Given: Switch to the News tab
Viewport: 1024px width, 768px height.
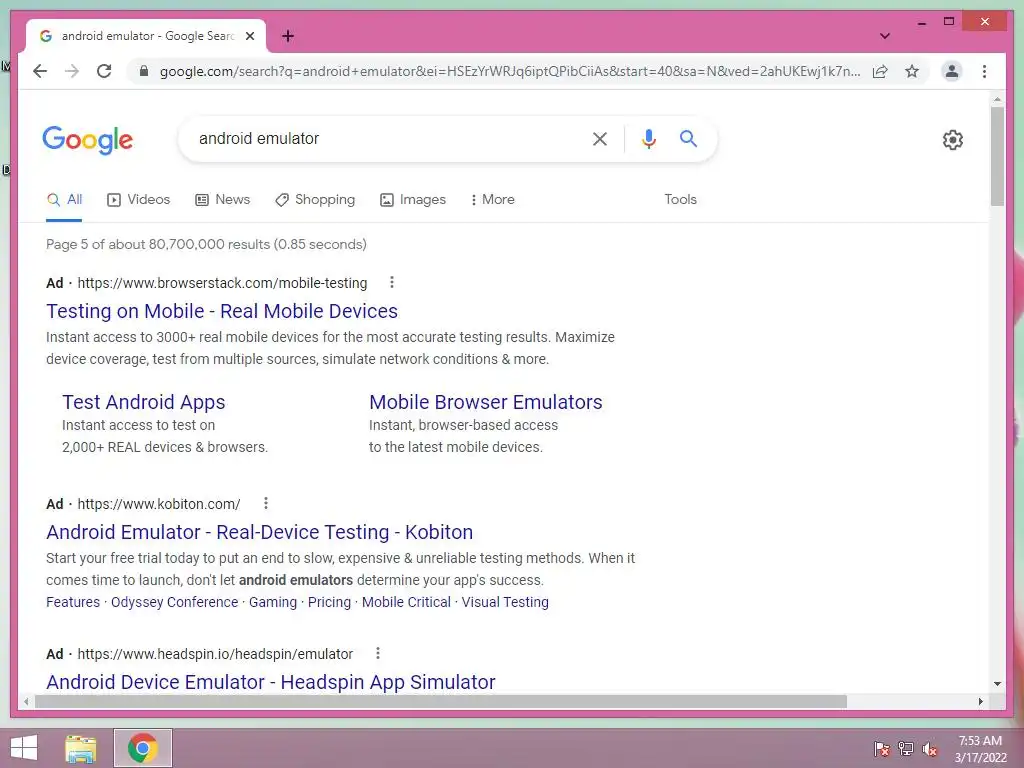Looking at the screenshot, I should (x=223, y=199).
